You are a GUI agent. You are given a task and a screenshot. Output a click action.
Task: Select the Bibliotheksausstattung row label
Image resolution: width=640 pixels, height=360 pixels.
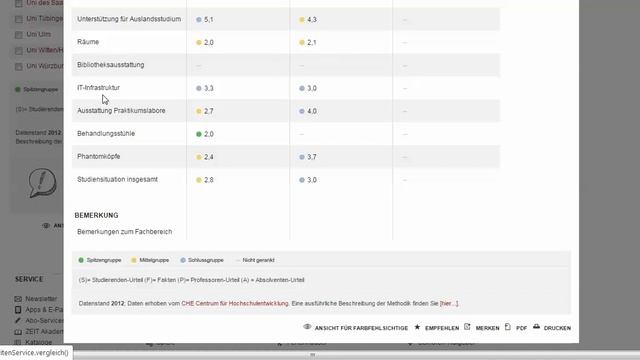111,64
